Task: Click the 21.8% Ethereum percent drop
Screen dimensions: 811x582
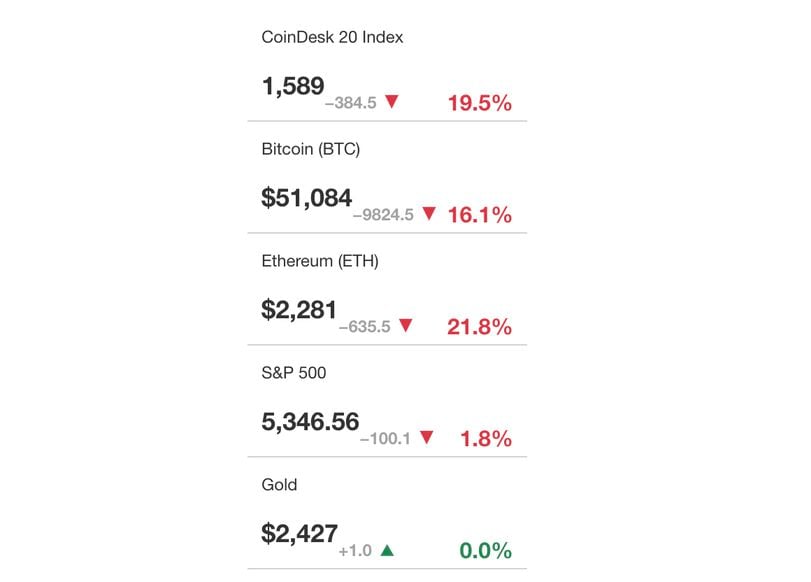Action: (480, 327)
